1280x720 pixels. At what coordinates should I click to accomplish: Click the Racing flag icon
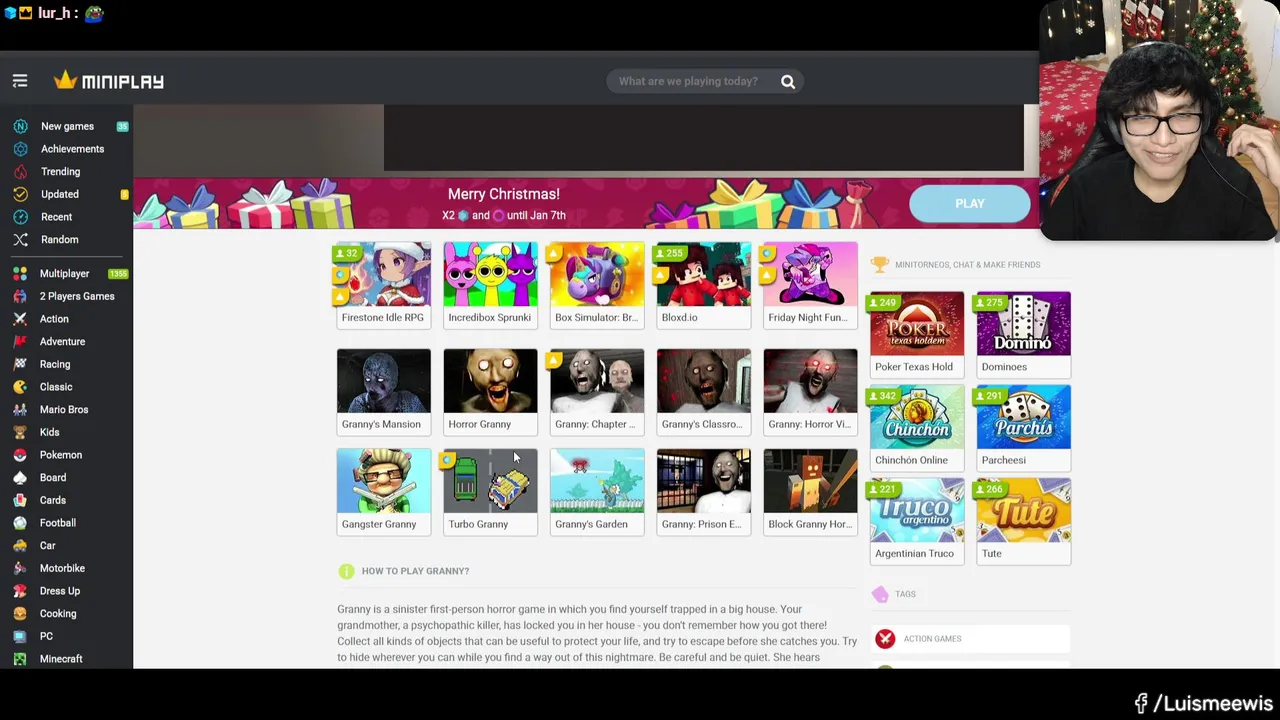tap(20, 364)
